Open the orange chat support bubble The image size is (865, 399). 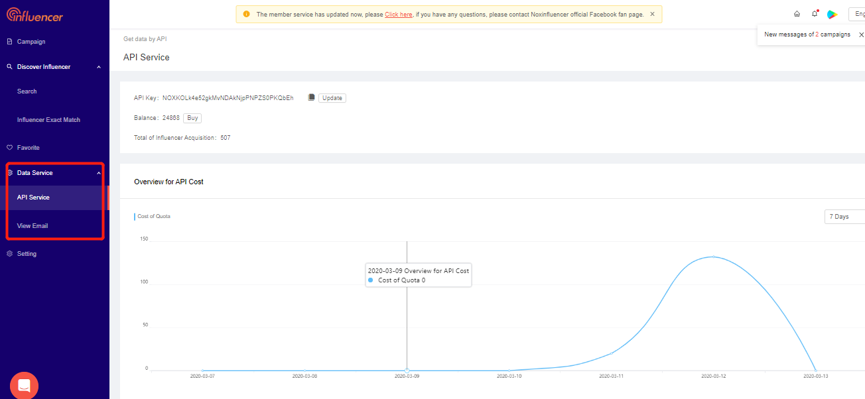point(24,385)
